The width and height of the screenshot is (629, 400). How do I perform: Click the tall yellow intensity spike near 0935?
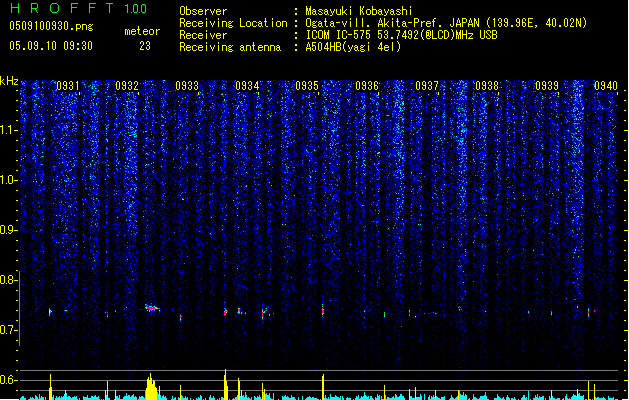tap(323, 387)
